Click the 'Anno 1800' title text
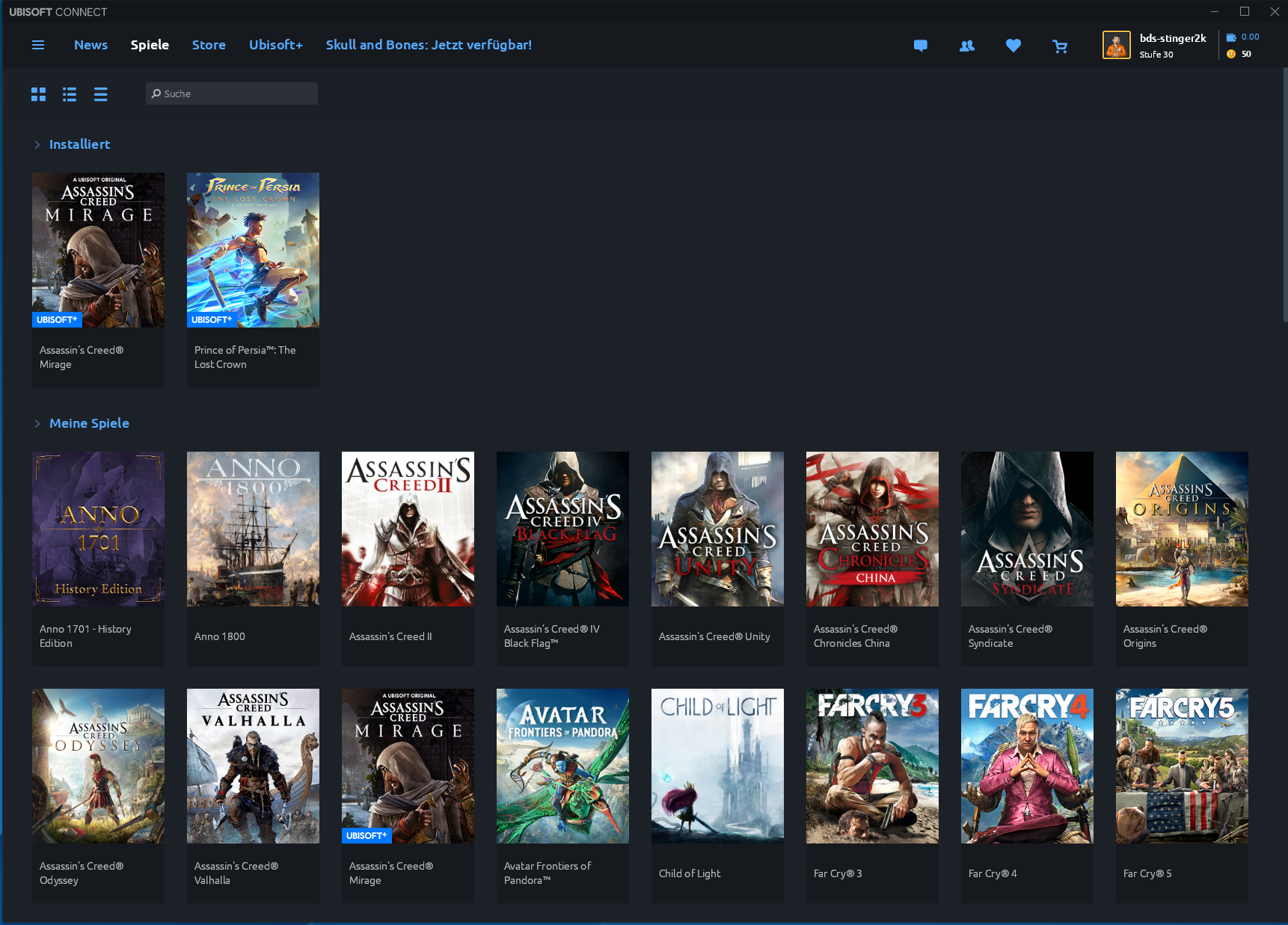Image resolution: width=1288 pixels, height=925 pixels. click(x=220, y=636)
